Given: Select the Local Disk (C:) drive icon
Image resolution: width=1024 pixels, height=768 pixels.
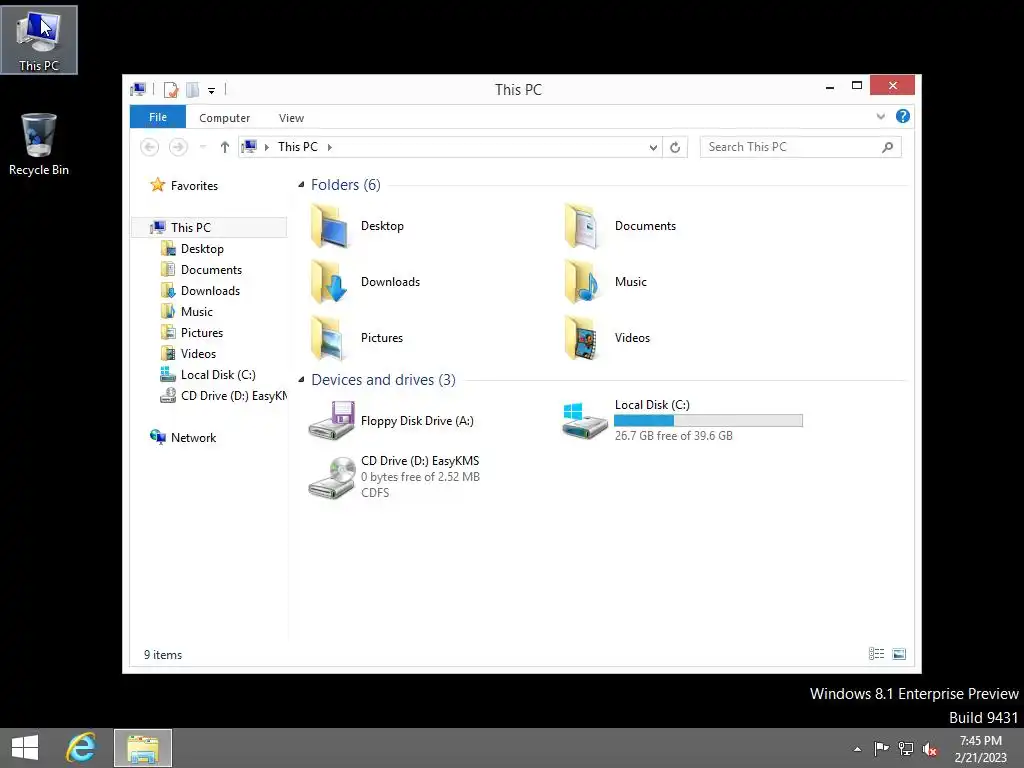Looking at the screenshot, I should click(x=584, y=421).
